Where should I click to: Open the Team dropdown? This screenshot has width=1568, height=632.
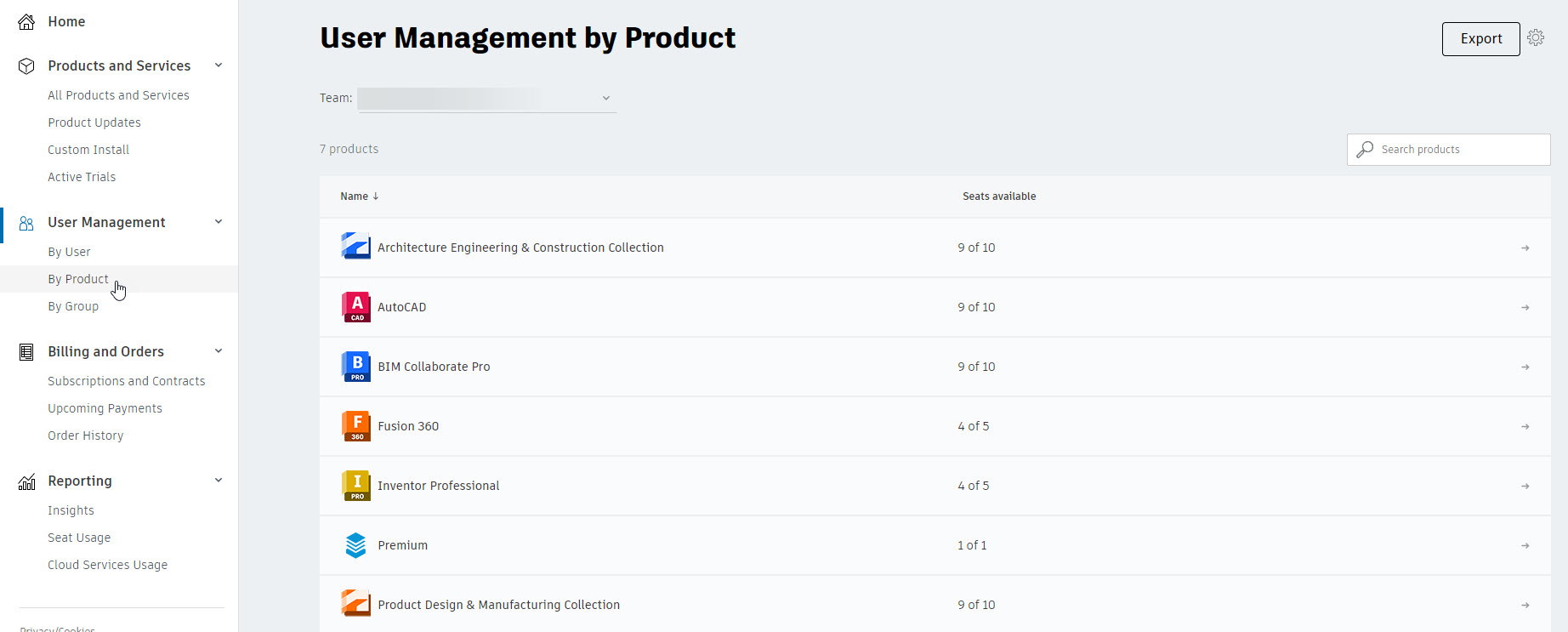coord(486,99)
